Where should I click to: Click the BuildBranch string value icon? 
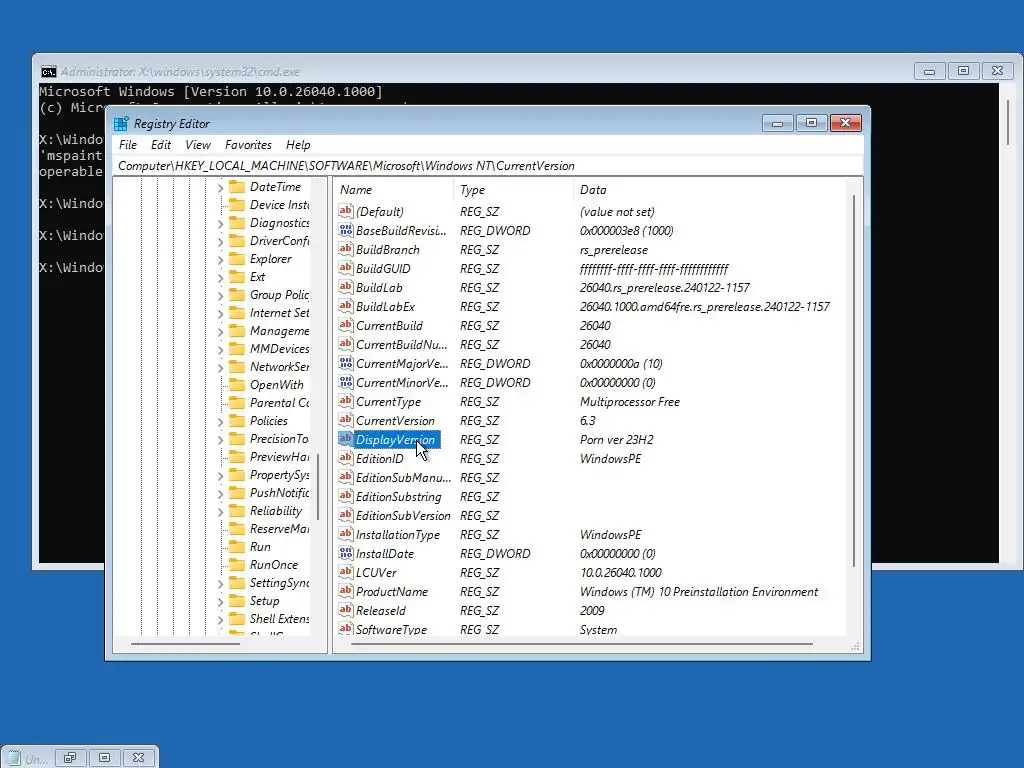point(345,249)
